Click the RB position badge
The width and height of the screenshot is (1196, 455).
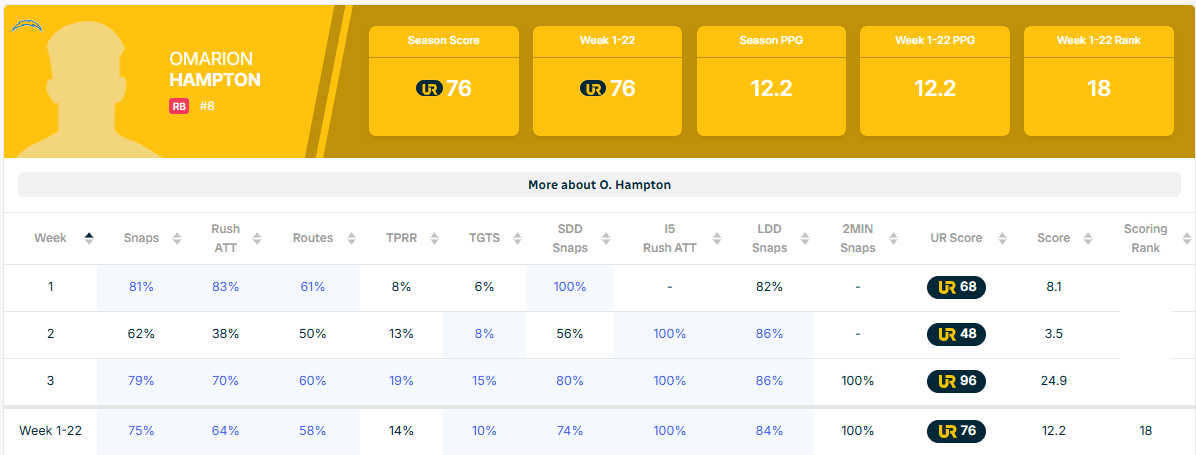(x=179, y=106)
